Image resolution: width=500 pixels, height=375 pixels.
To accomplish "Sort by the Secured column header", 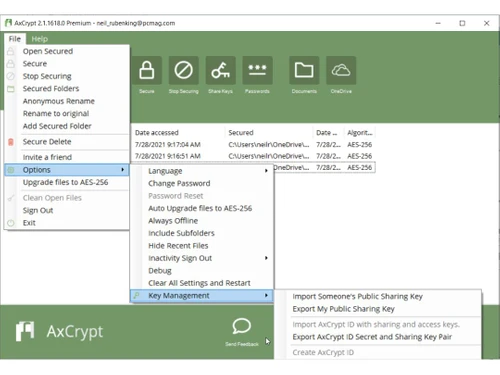I will coord(269,133).
